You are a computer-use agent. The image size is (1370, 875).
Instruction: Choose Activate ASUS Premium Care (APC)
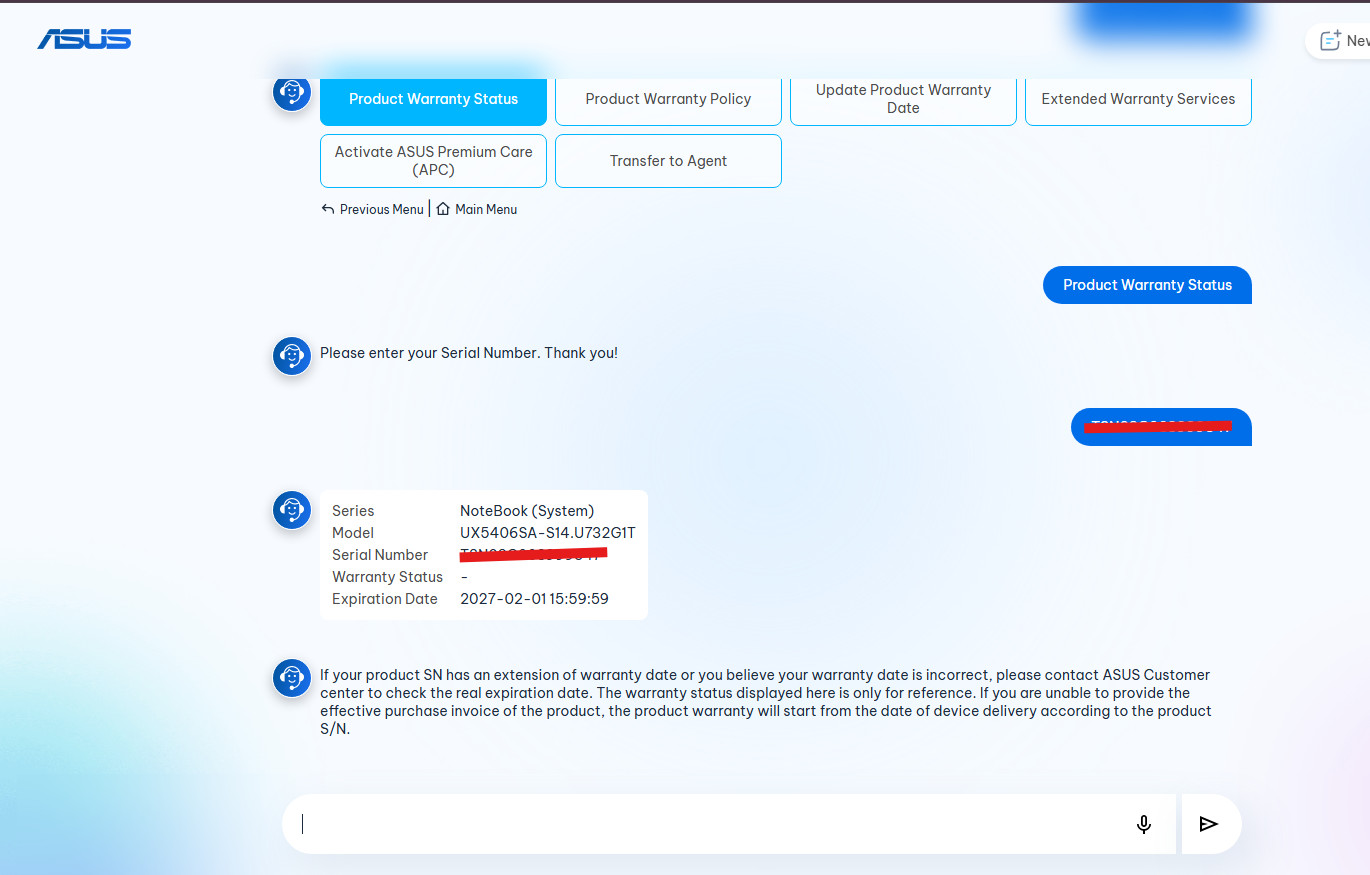pyautogui.click(x=433, y=161)
